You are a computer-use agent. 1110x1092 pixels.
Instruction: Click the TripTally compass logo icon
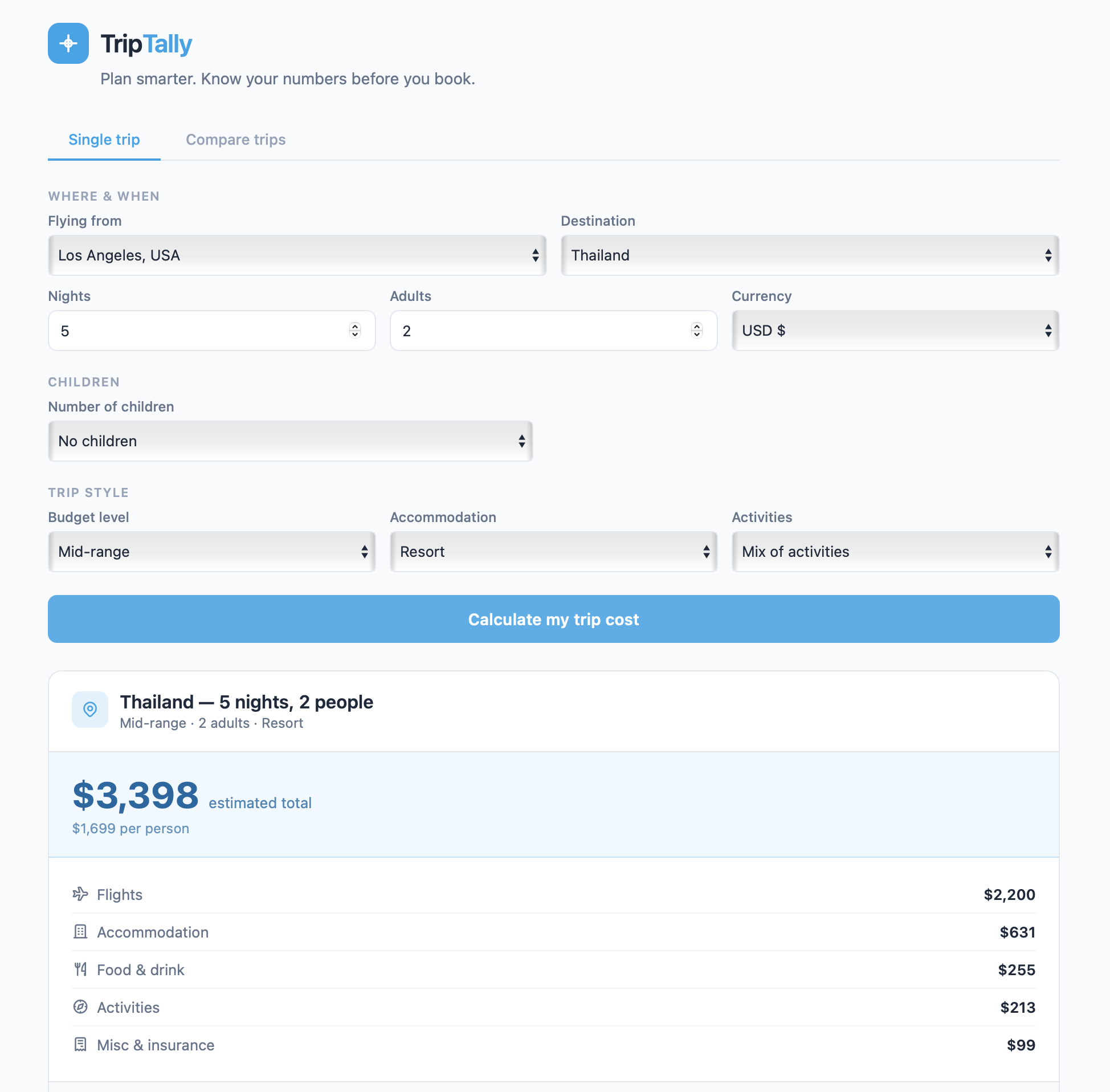(68, 43)
